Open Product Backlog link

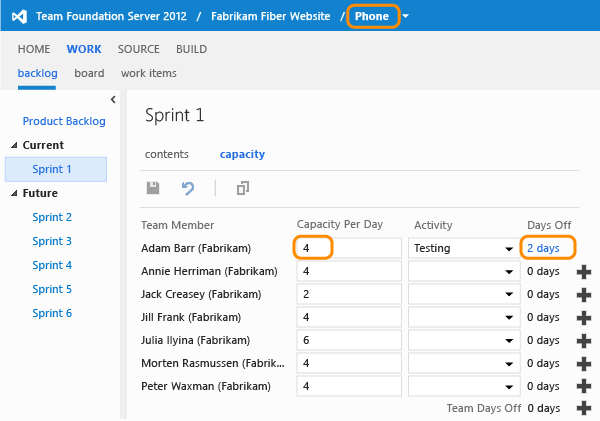click(x=64, y=121)
